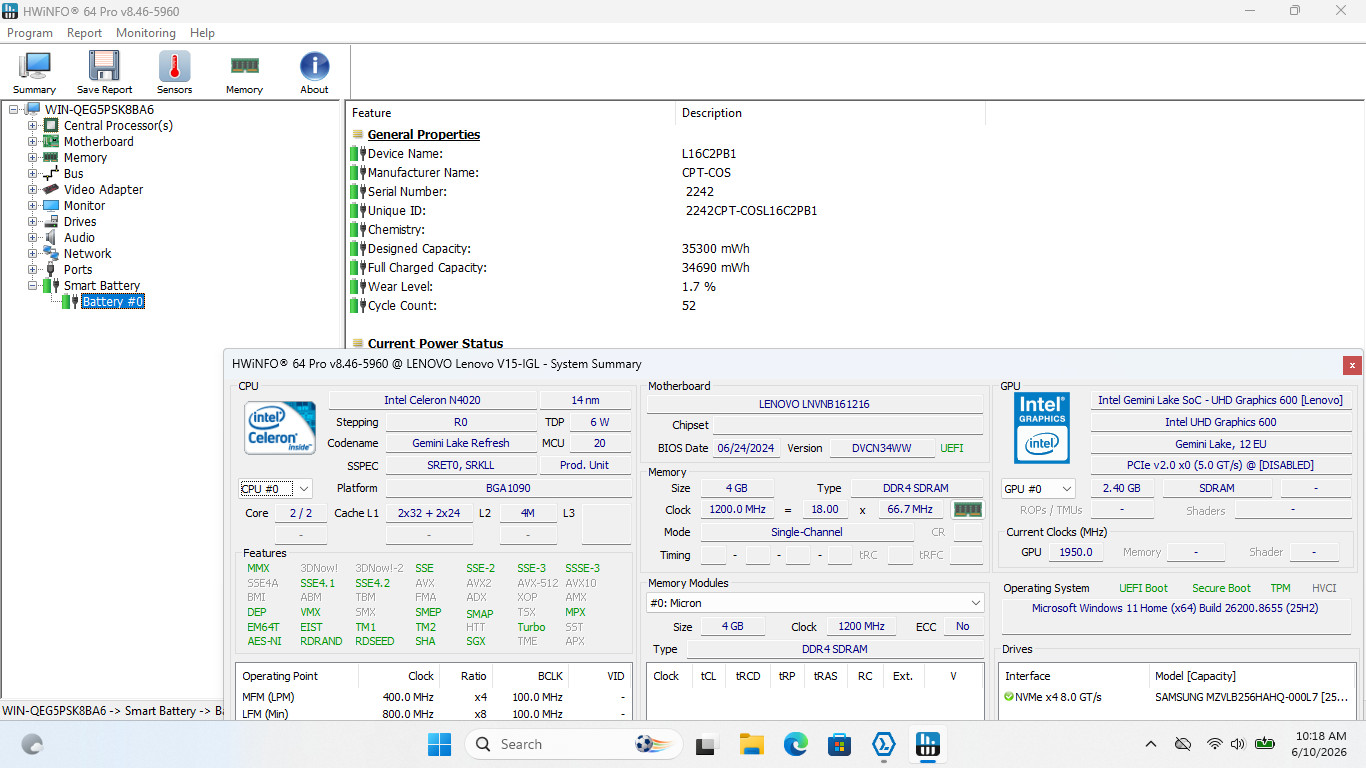
Task: Click the Intel Graphics logo in System Summary
Action: pos(1042,427)
